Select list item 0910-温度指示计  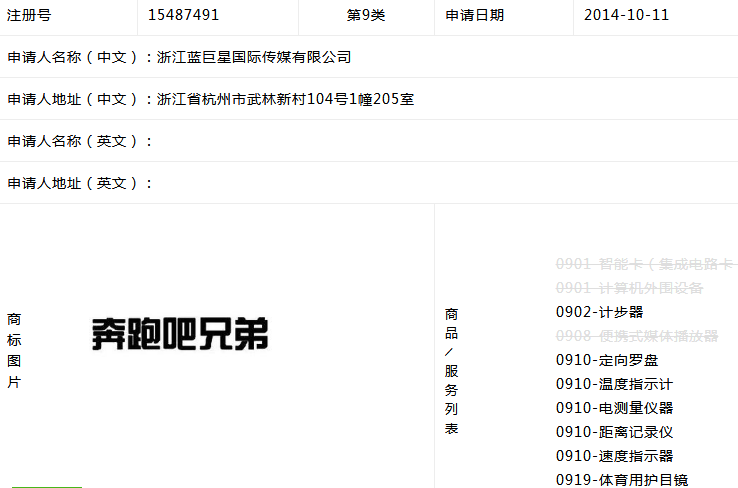(614, 384)
